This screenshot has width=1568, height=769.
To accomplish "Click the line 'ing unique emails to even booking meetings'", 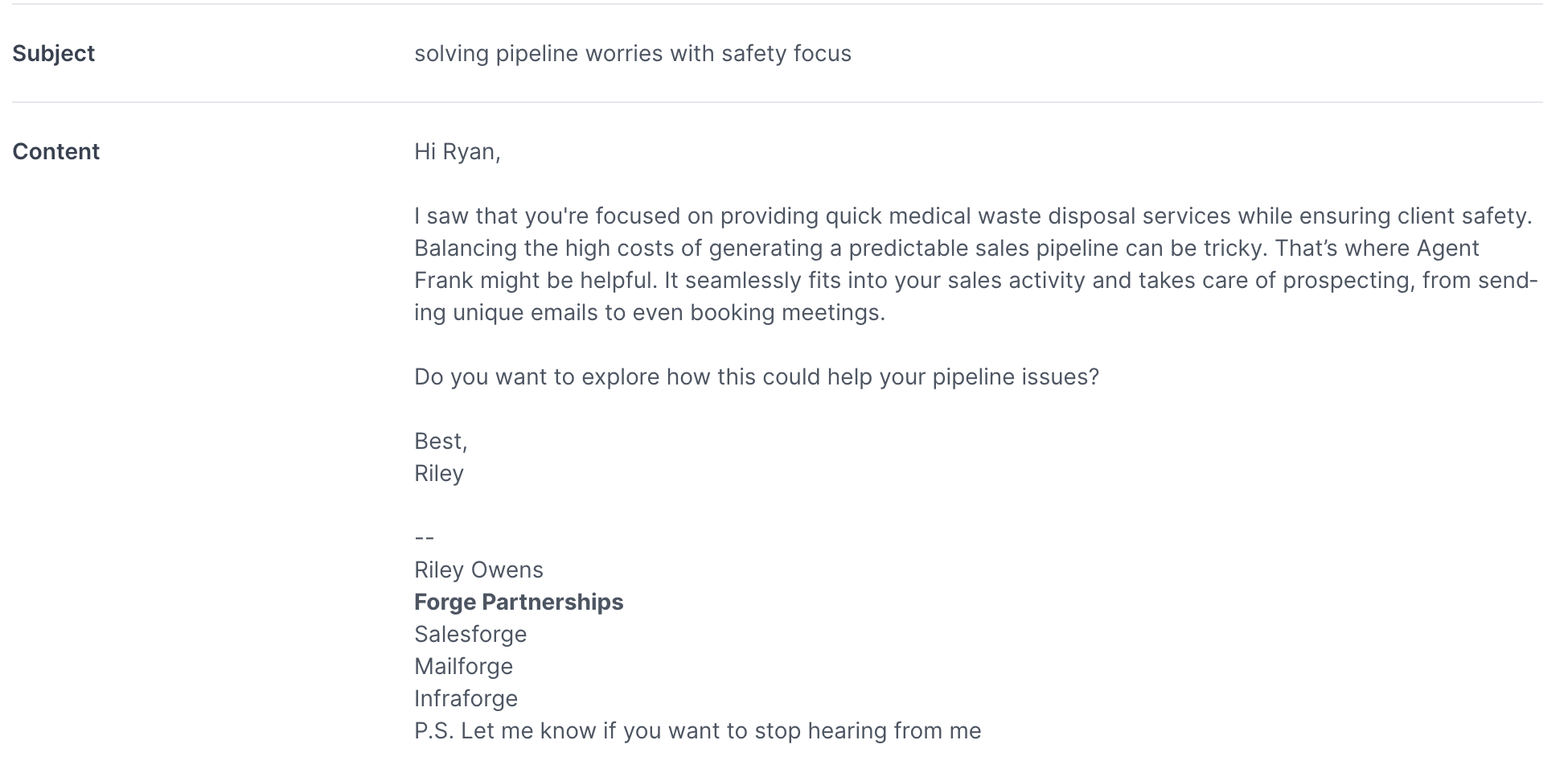I will [x=650, y=312].
